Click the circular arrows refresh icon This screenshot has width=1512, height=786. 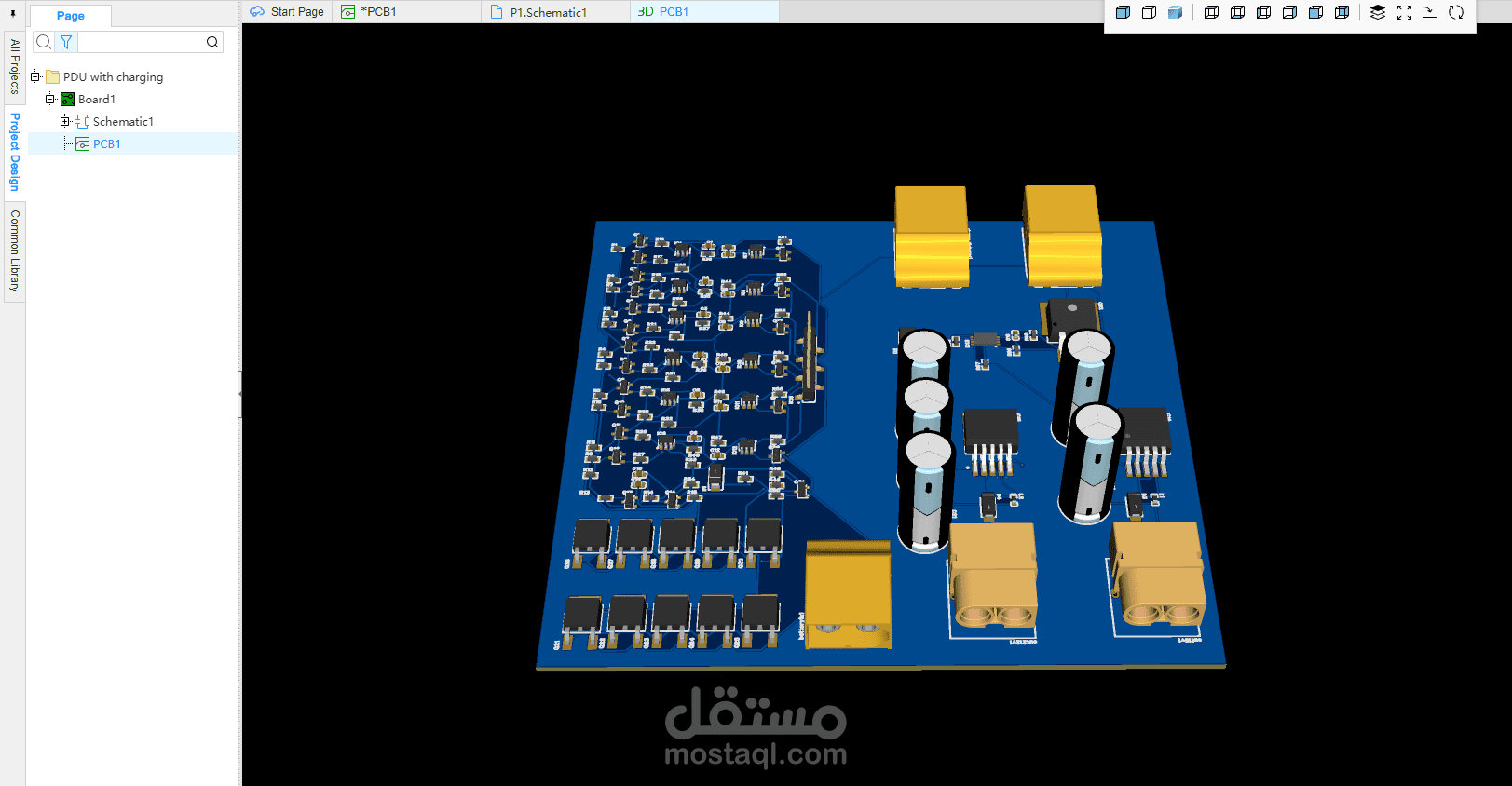[1456, 12]
